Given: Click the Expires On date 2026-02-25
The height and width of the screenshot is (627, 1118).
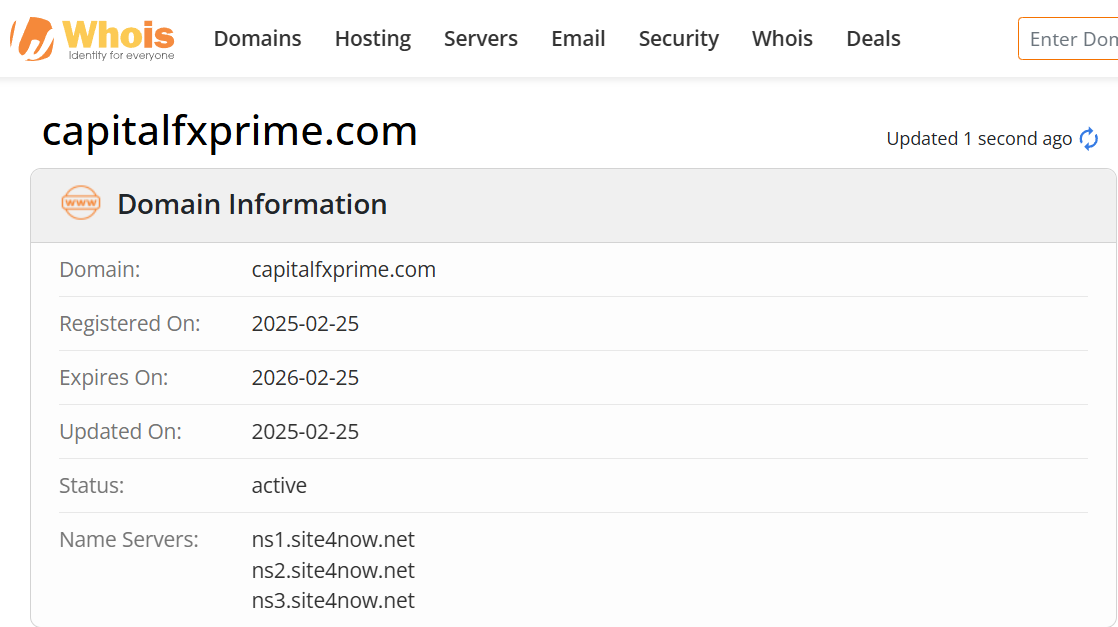Looking at the screenshot, I should click(305, 377).
